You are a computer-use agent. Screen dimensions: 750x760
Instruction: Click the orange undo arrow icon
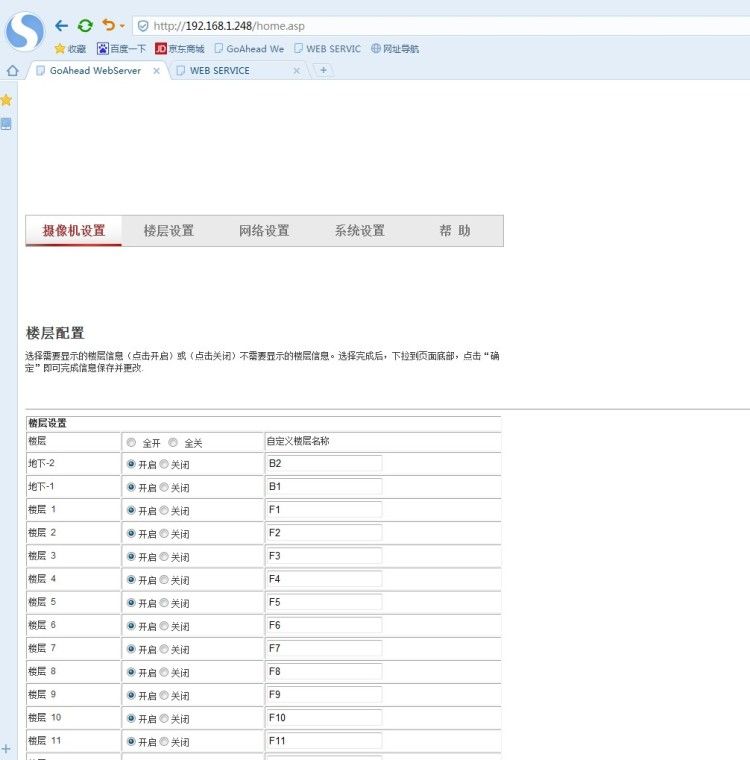[108, 25]
